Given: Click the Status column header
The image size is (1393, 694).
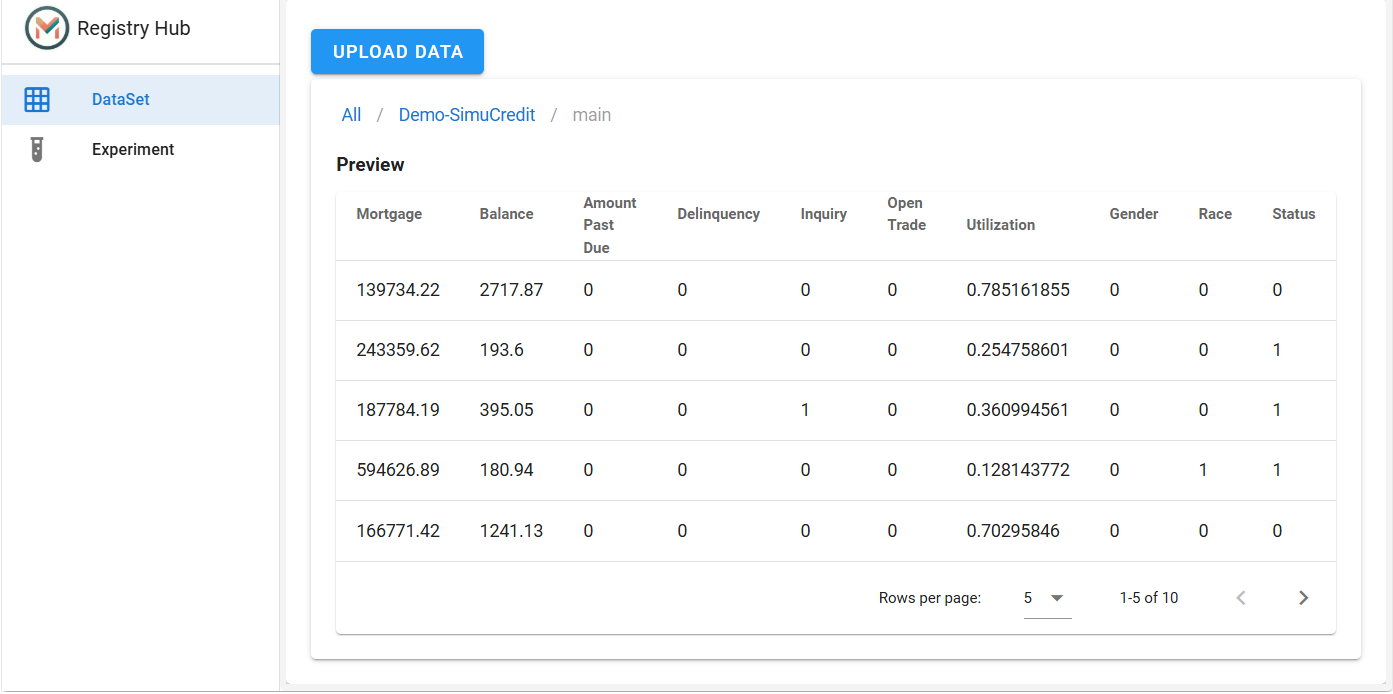Looking at the screenshot, I should 1294,214.
